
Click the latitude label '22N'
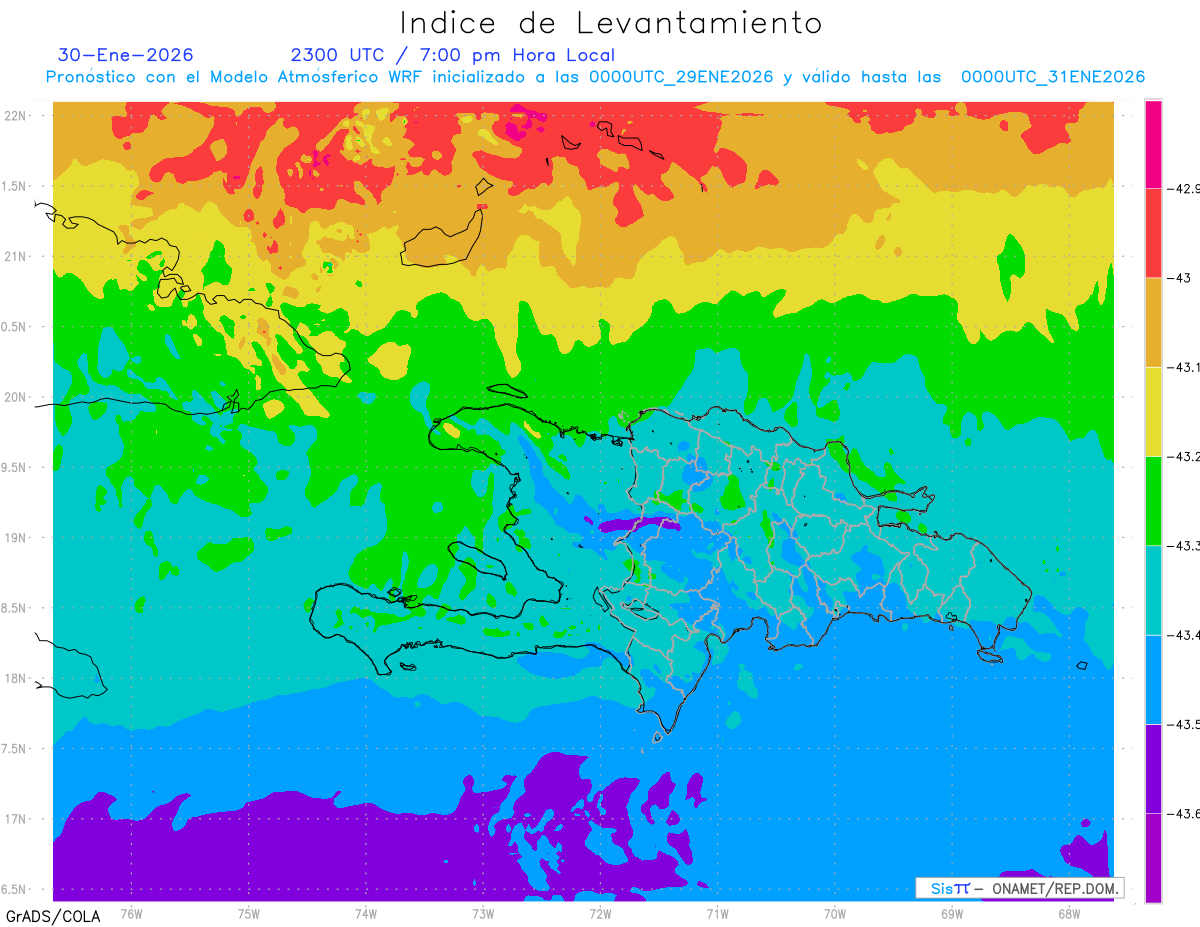coord(17,115)
